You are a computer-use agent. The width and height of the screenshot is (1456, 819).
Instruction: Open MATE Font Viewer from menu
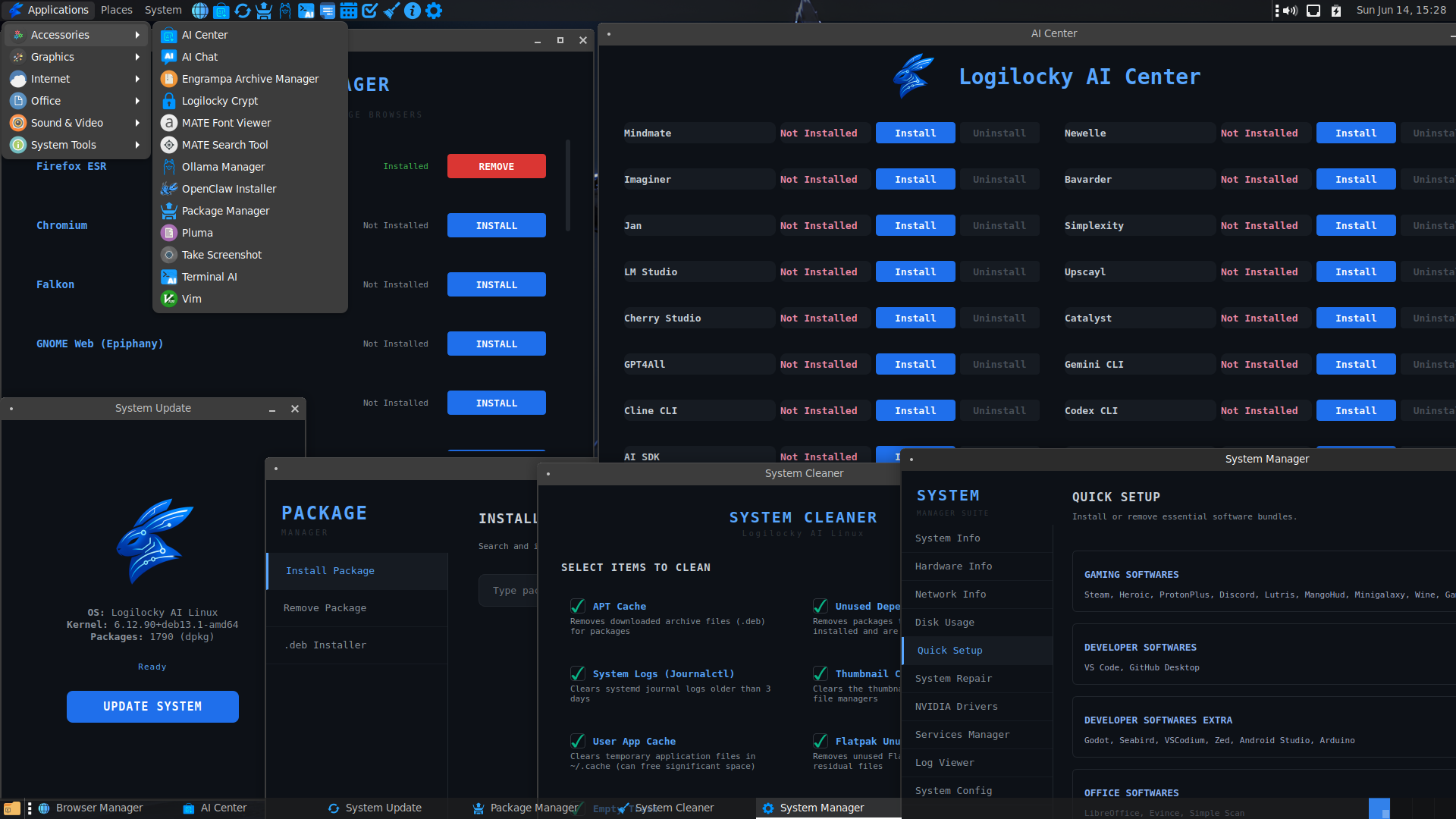[x=250, y=123]
